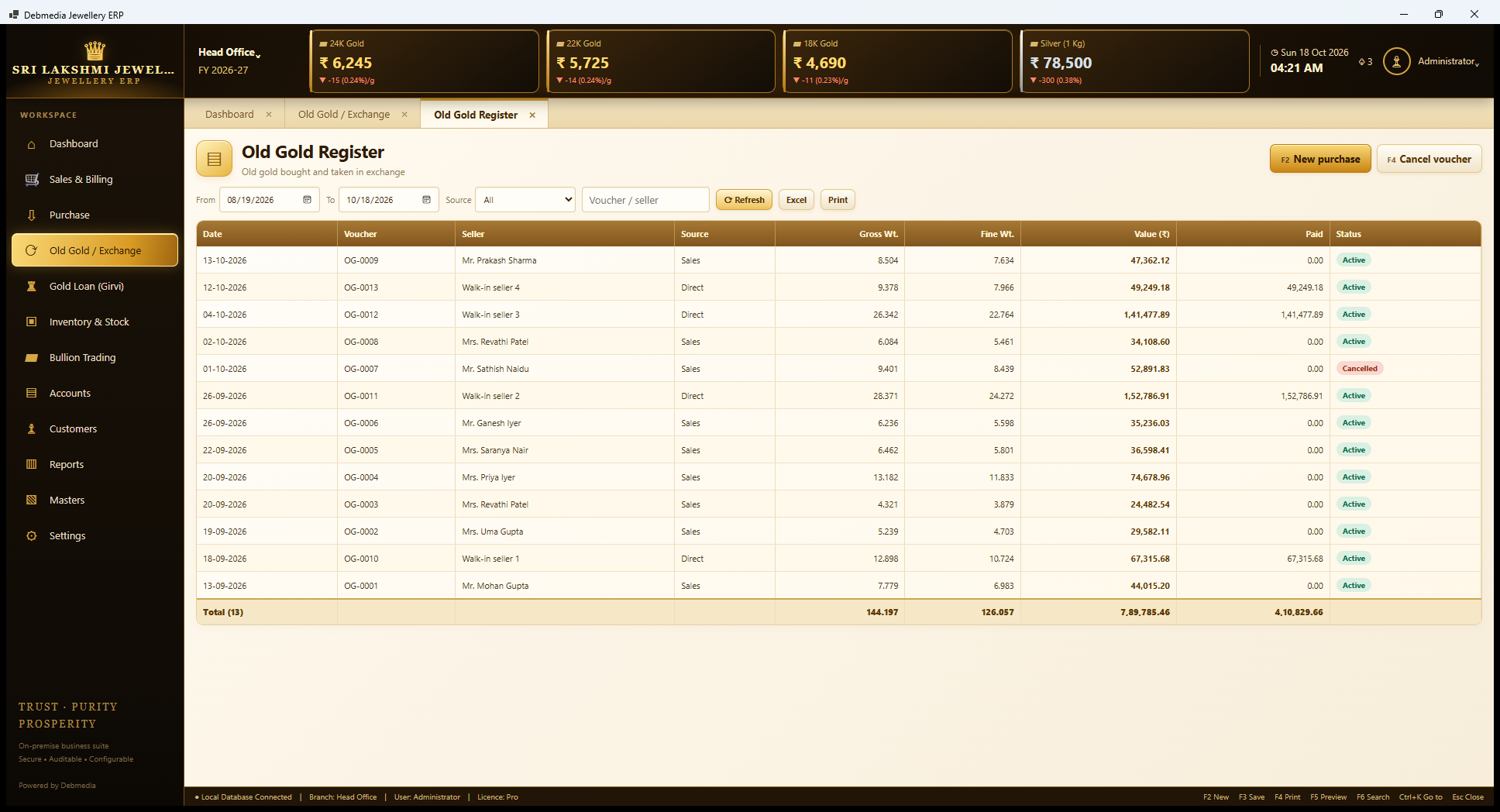This screenshot has width=1500, height=812.
Task: Click the Bullion Trading bar icon
Action: [32, 358]
